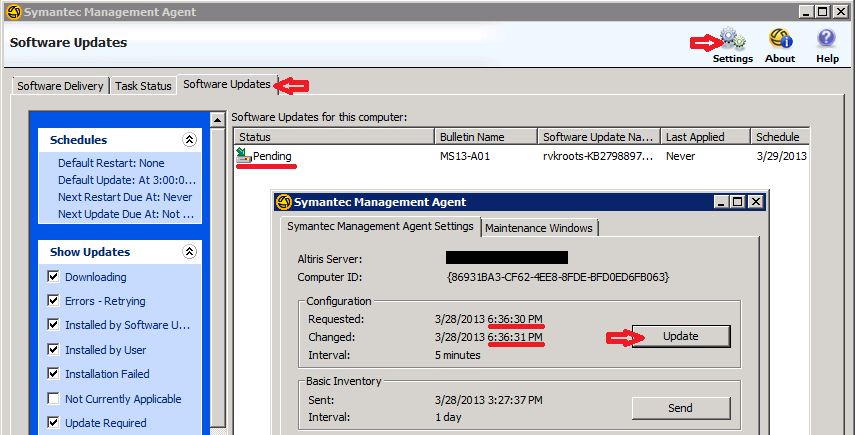Screen dimensions: 855x435
Task: Click the Computer ID GUID value
Action: click(x=557, y=277)
